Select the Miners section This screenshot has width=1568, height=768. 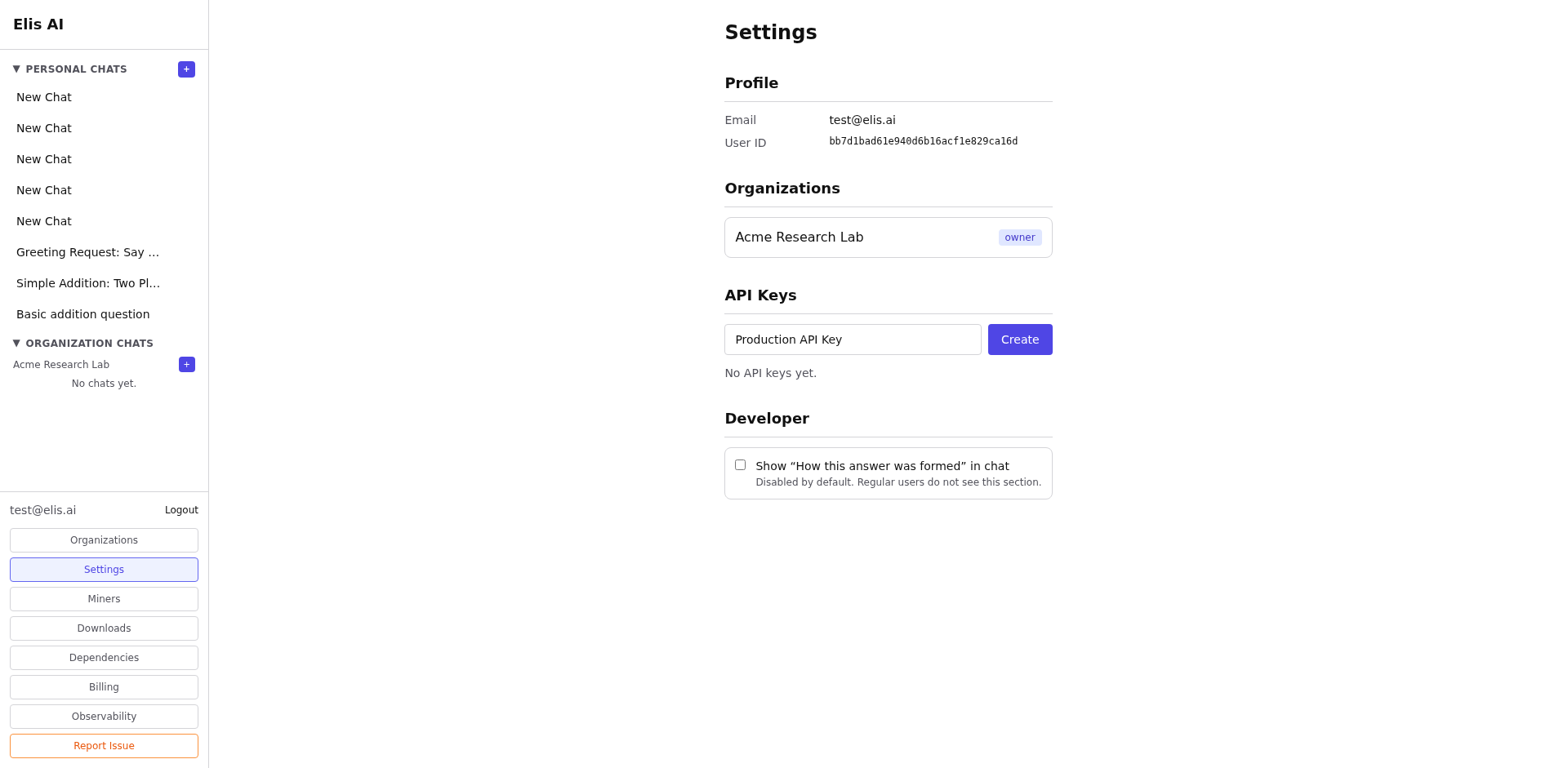click(104, 598)
